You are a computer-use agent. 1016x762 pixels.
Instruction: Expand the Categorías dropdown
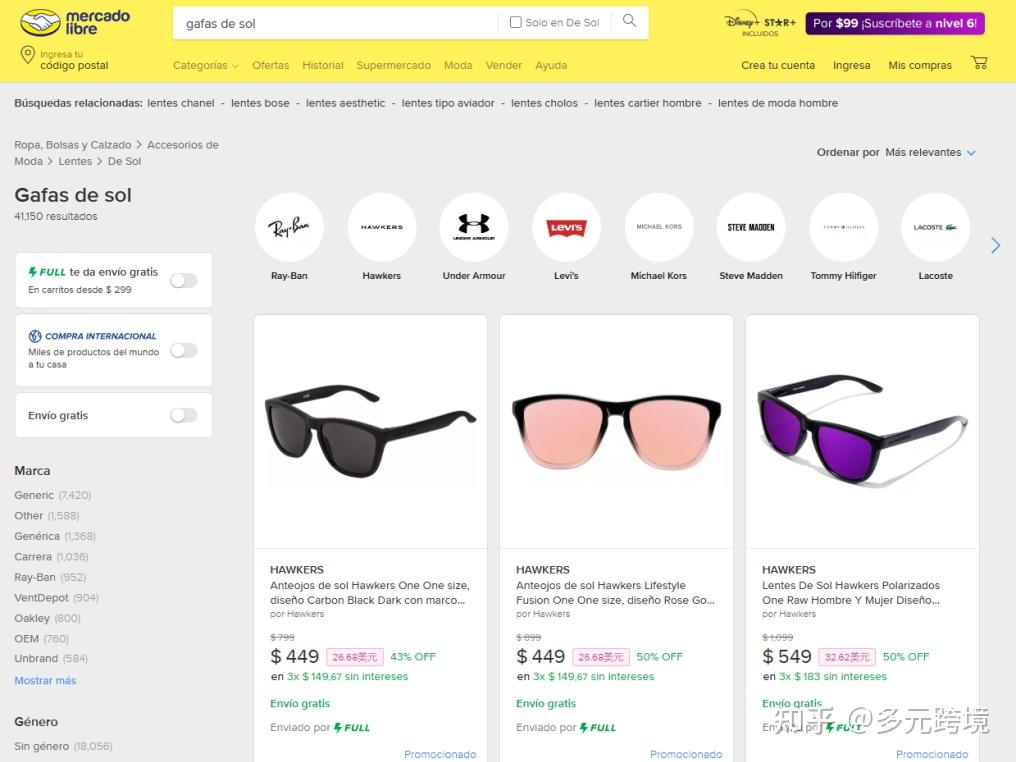(206, 65)
